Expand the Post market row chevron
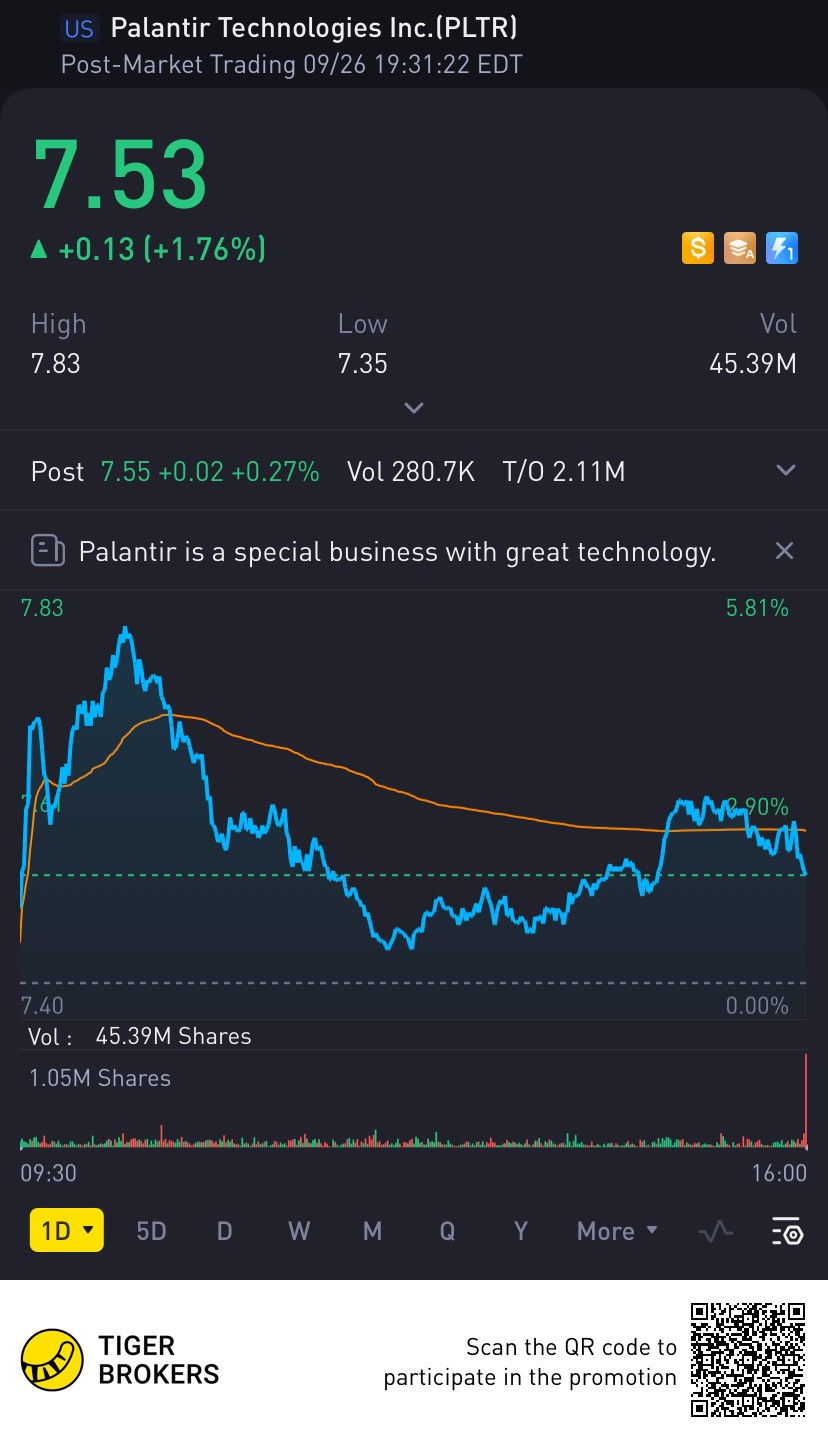 786,471
